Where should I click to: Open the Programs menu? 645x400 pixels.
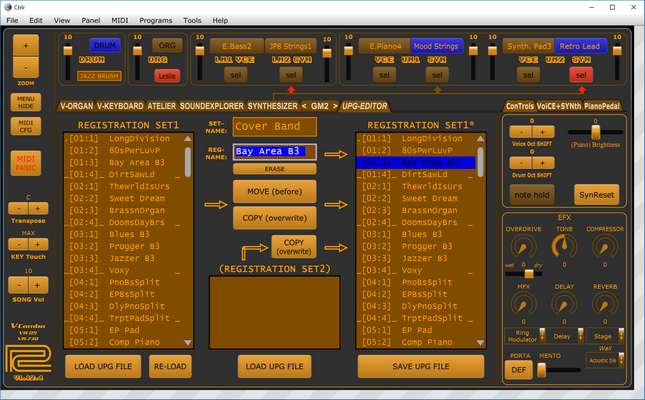(155, 20)
